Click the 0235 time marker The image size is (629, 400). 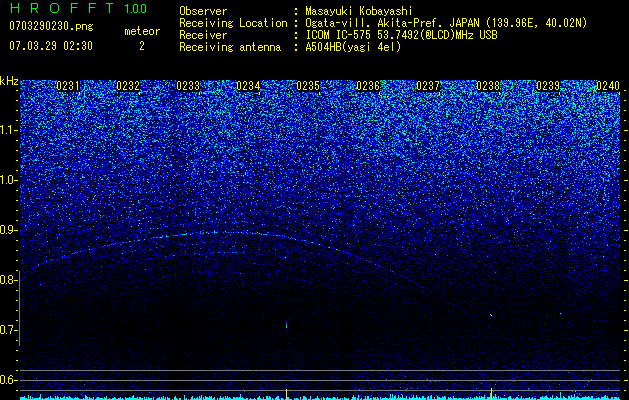pos(308,86)
